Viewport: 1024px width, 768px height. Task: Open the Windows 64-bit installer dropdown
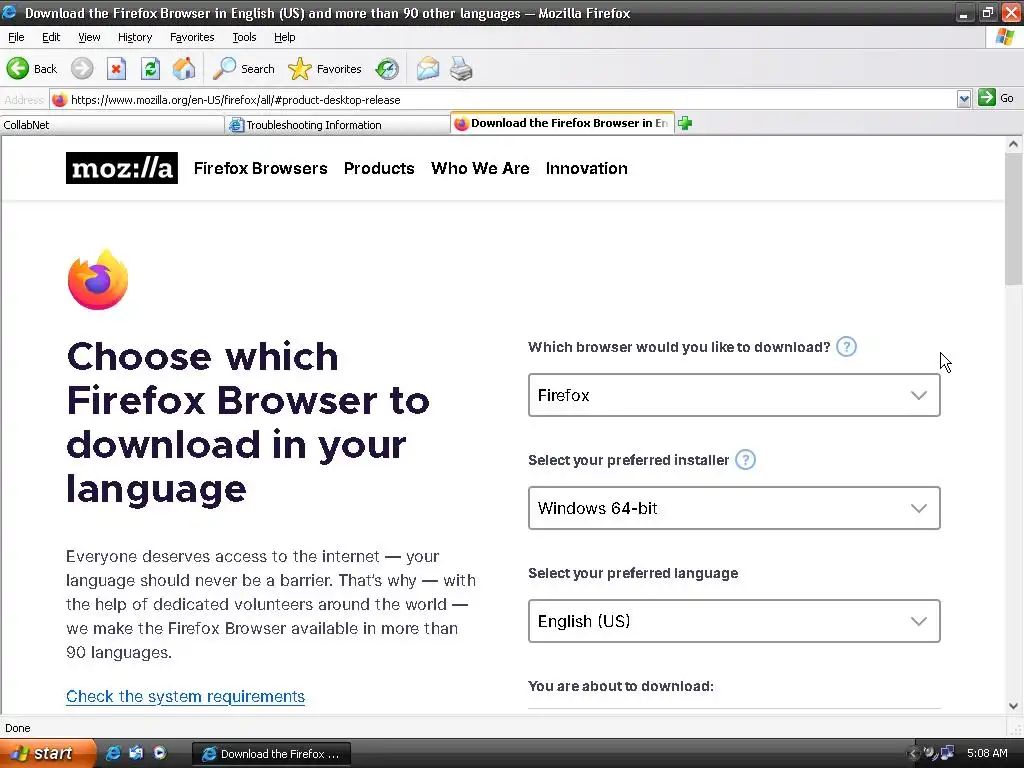click(x=734, y=508)
